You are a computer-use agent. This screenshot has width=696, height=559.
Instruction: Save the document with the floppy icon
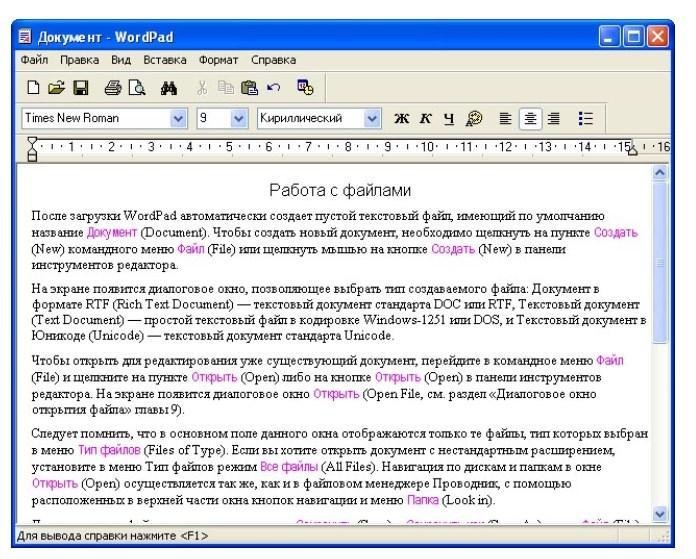tap(80, 87)
